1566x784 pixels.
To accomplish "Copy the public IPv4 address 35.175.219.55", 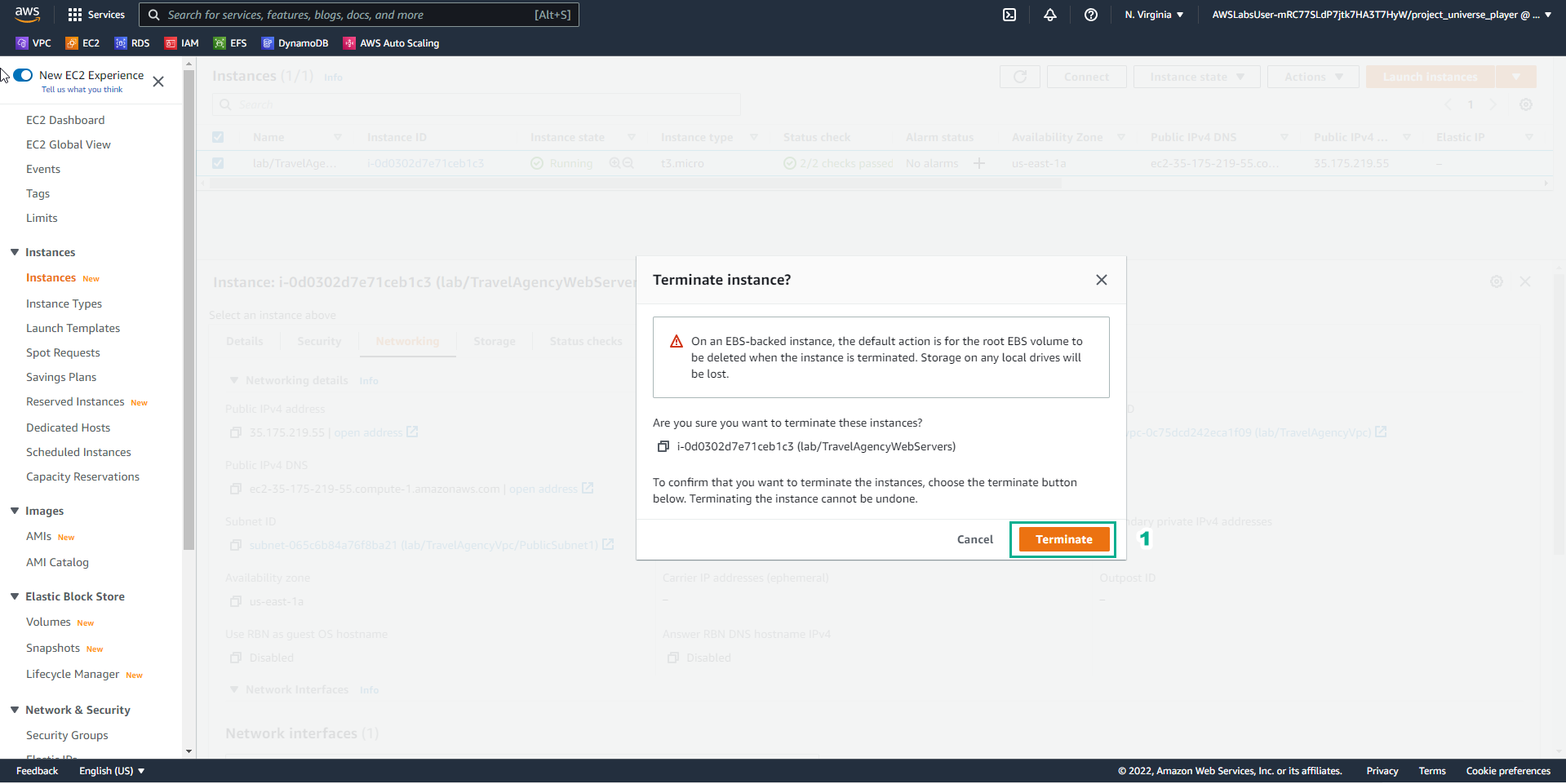I will point(236,432).
